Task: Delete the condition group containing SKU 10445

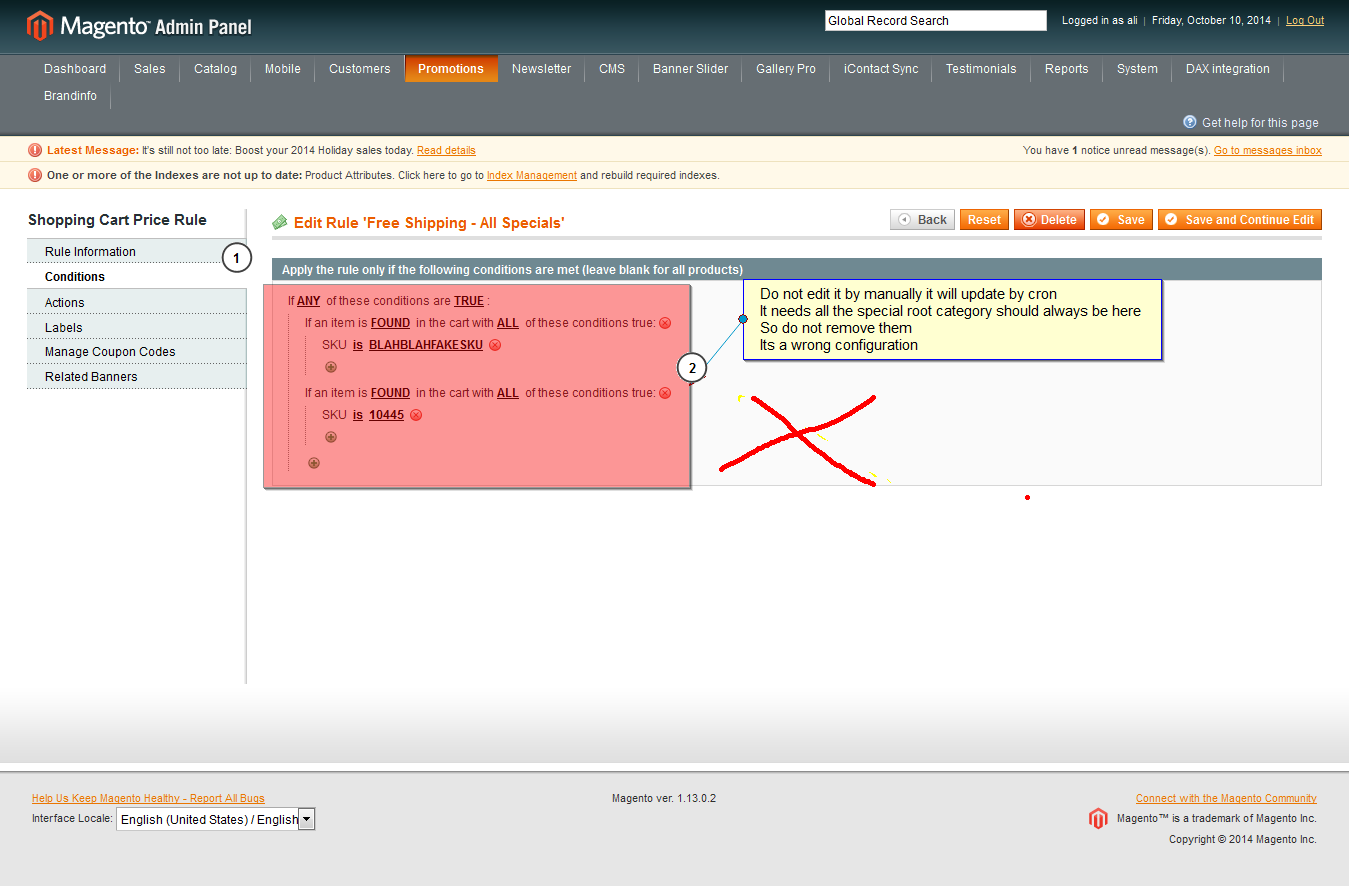Action: (x=665, y=393)
